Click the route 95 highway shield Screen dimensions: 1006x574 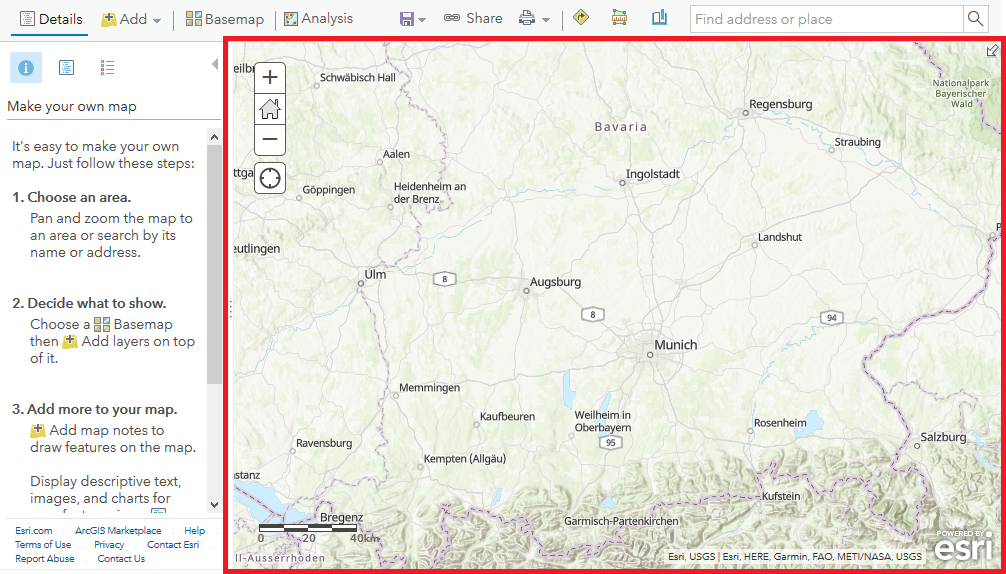coord(611,443)
